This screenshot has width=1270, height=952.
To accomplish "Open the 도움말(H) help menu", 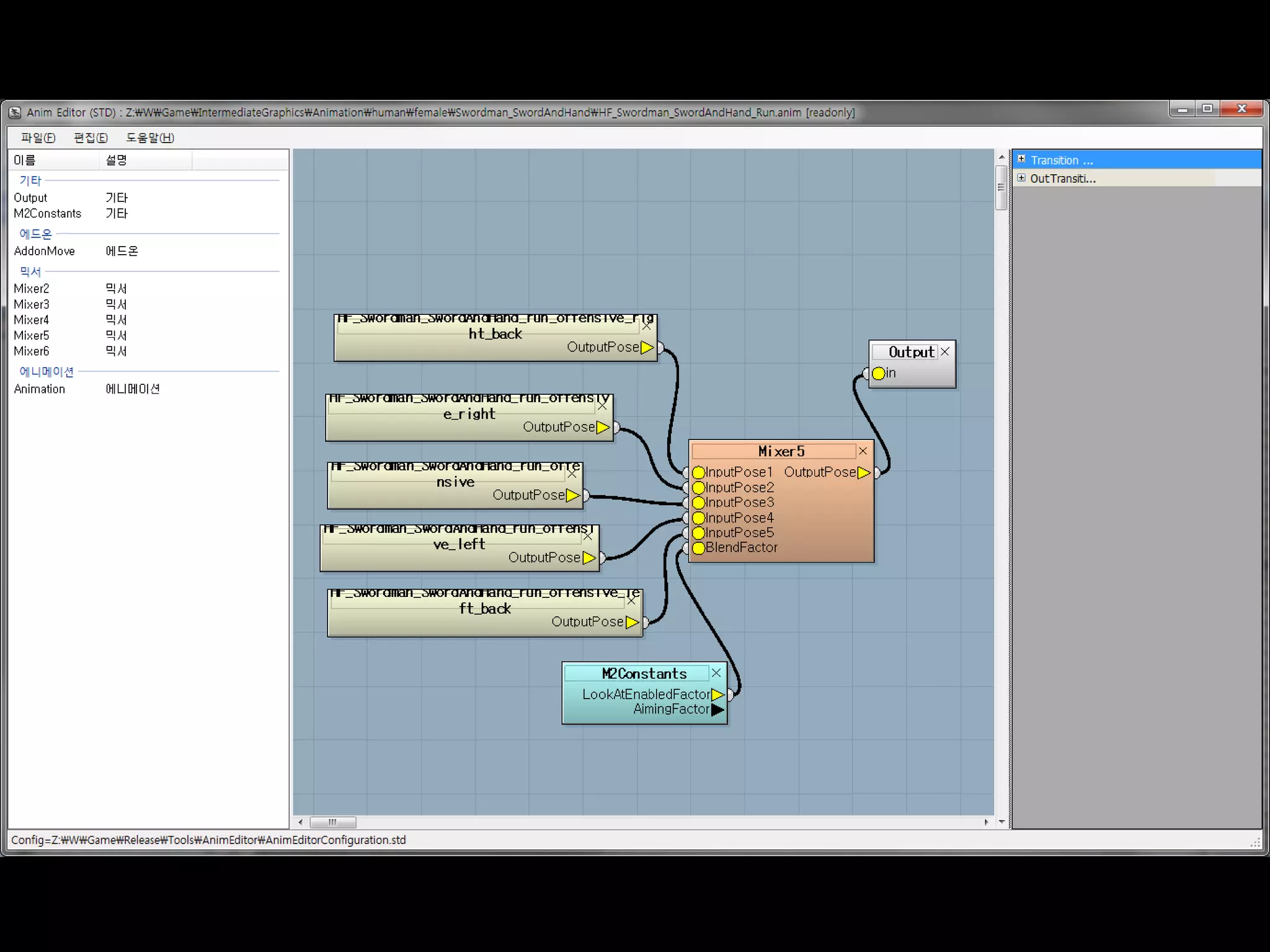I will [150, 138].
